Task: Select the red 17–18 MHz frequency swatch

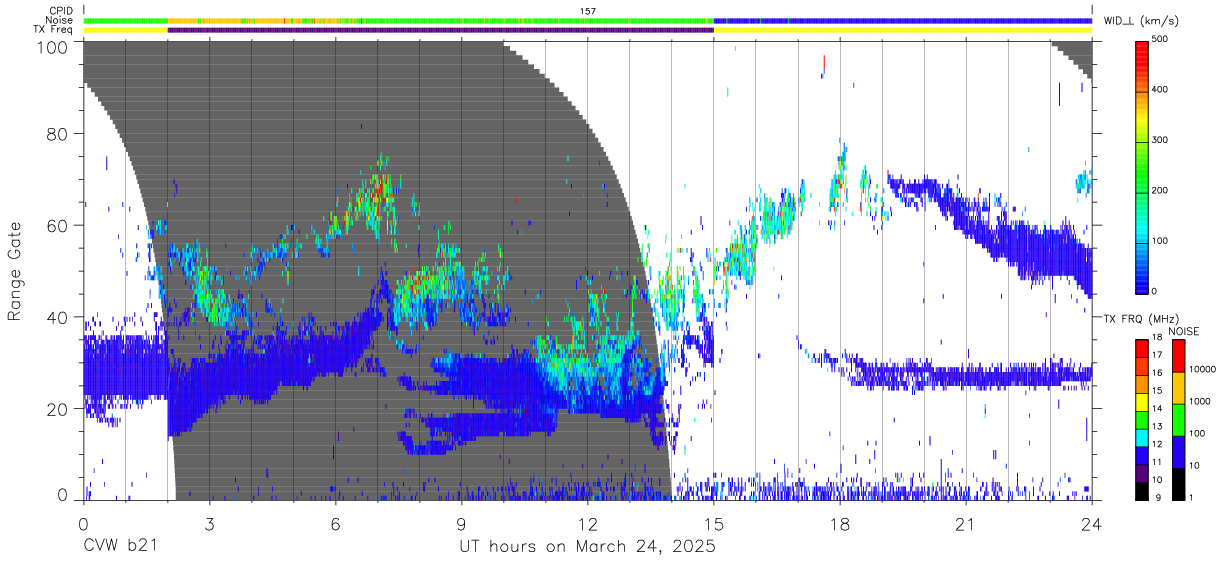Action: 1142,347
